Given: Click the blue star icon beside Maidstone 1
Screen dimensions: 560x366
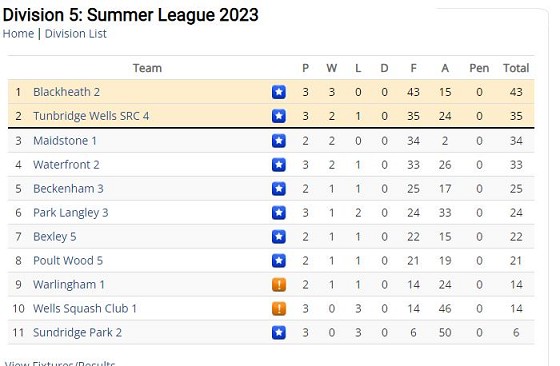Looking at the screenshot, I should pos(279,141).
